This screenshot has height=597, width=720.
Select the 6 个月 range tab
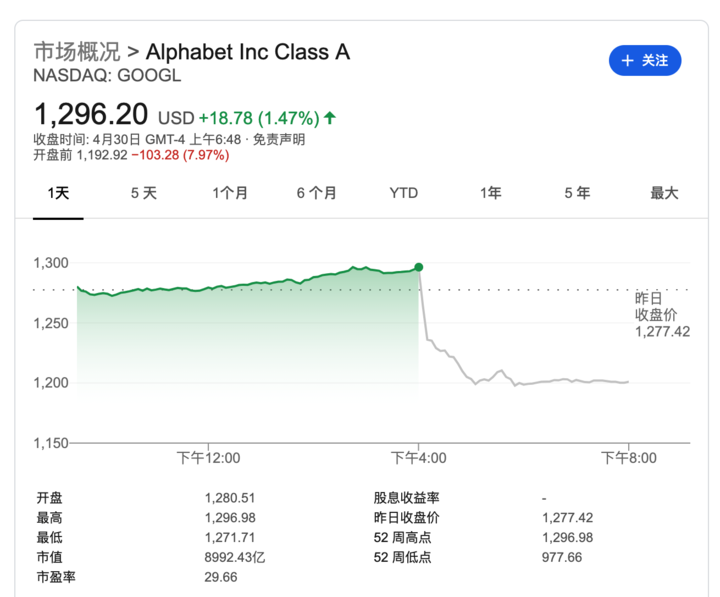coord(316,193)
